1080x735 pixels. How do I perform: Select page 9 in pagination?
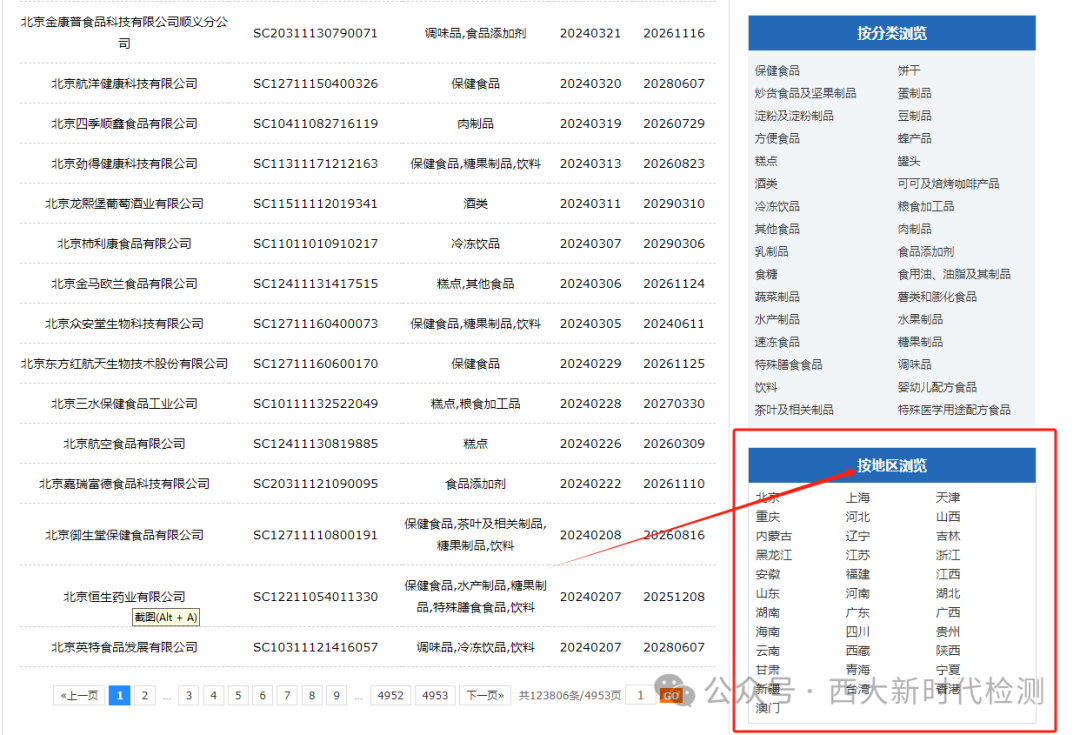point(337,696)
